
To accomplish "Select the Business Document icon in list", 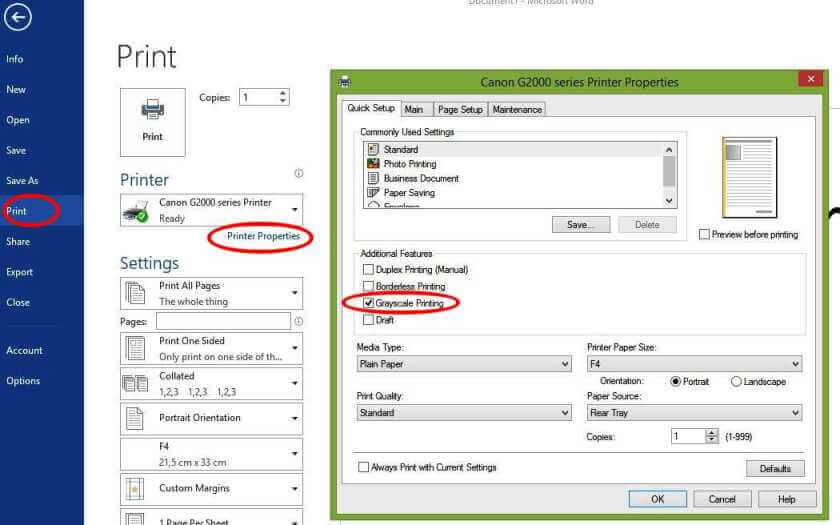I will coord(373,178).
